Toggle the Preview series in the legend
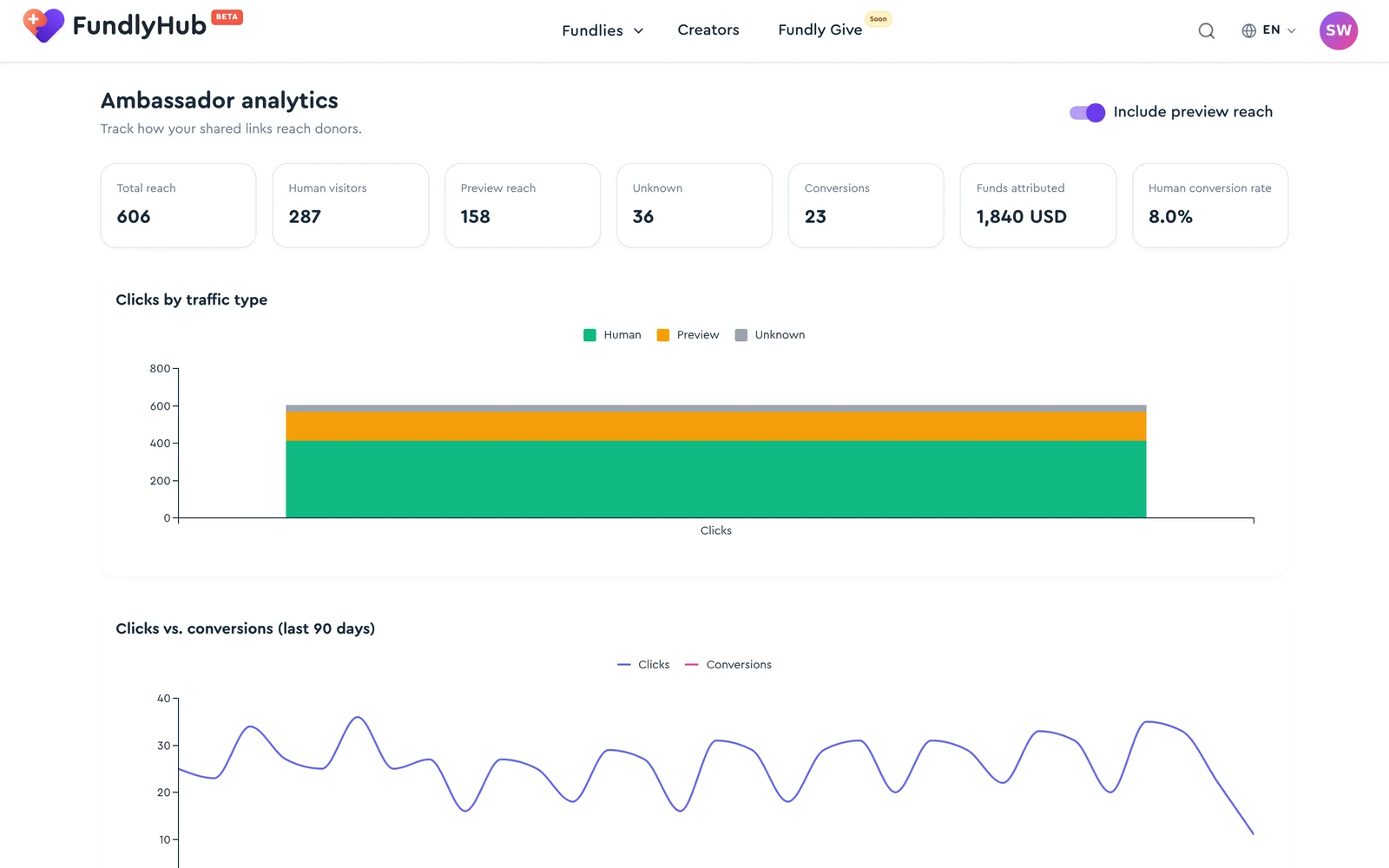 [x=688, y=335]
